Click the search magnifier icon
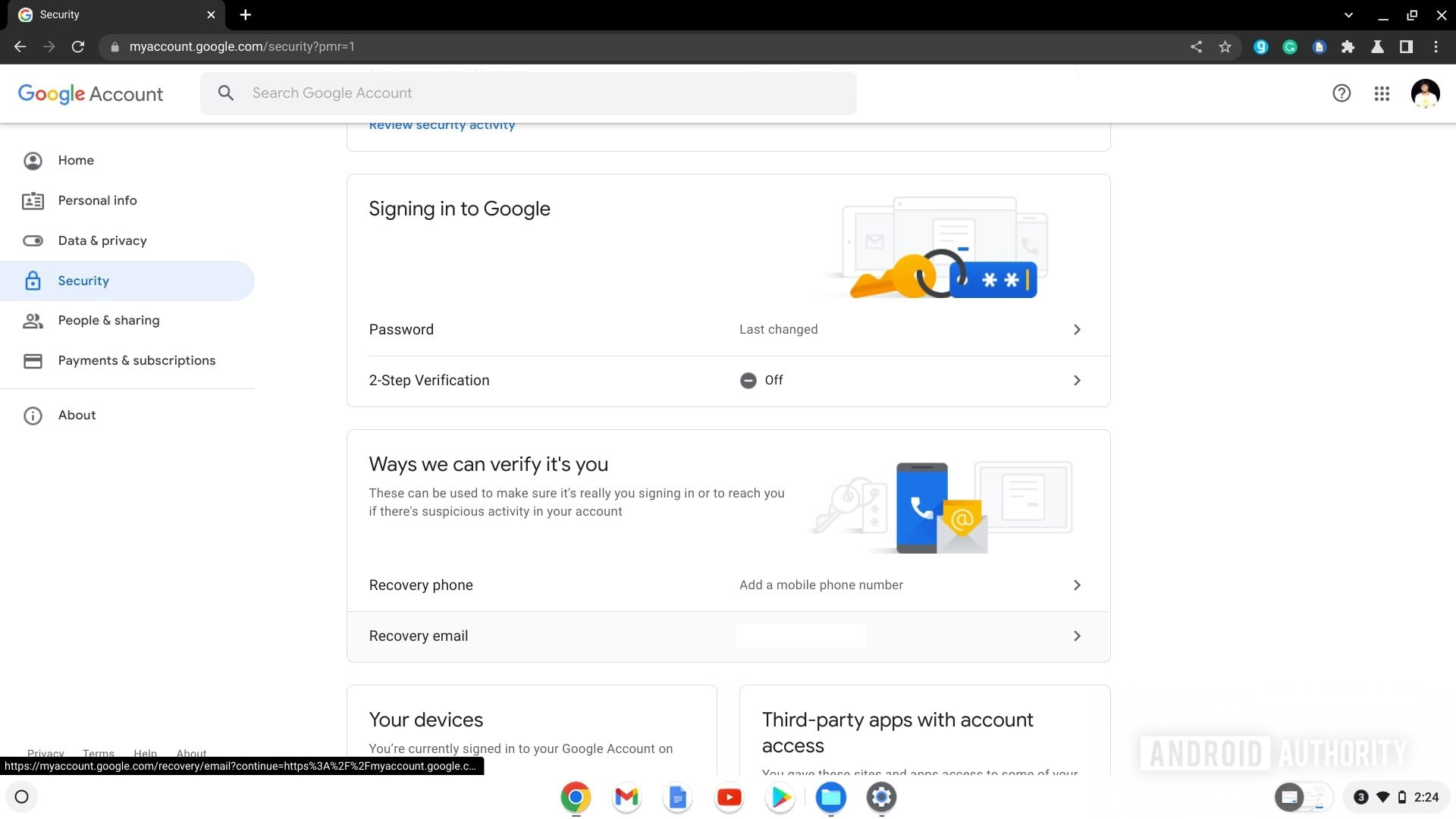 [x=226, y=93]
